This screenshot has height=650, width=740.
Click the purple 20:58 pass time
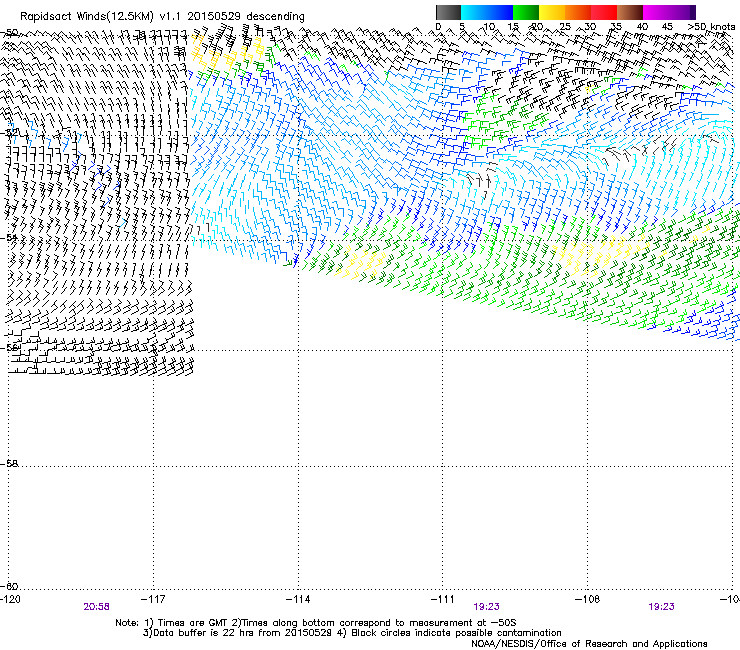tap(96, 607)
